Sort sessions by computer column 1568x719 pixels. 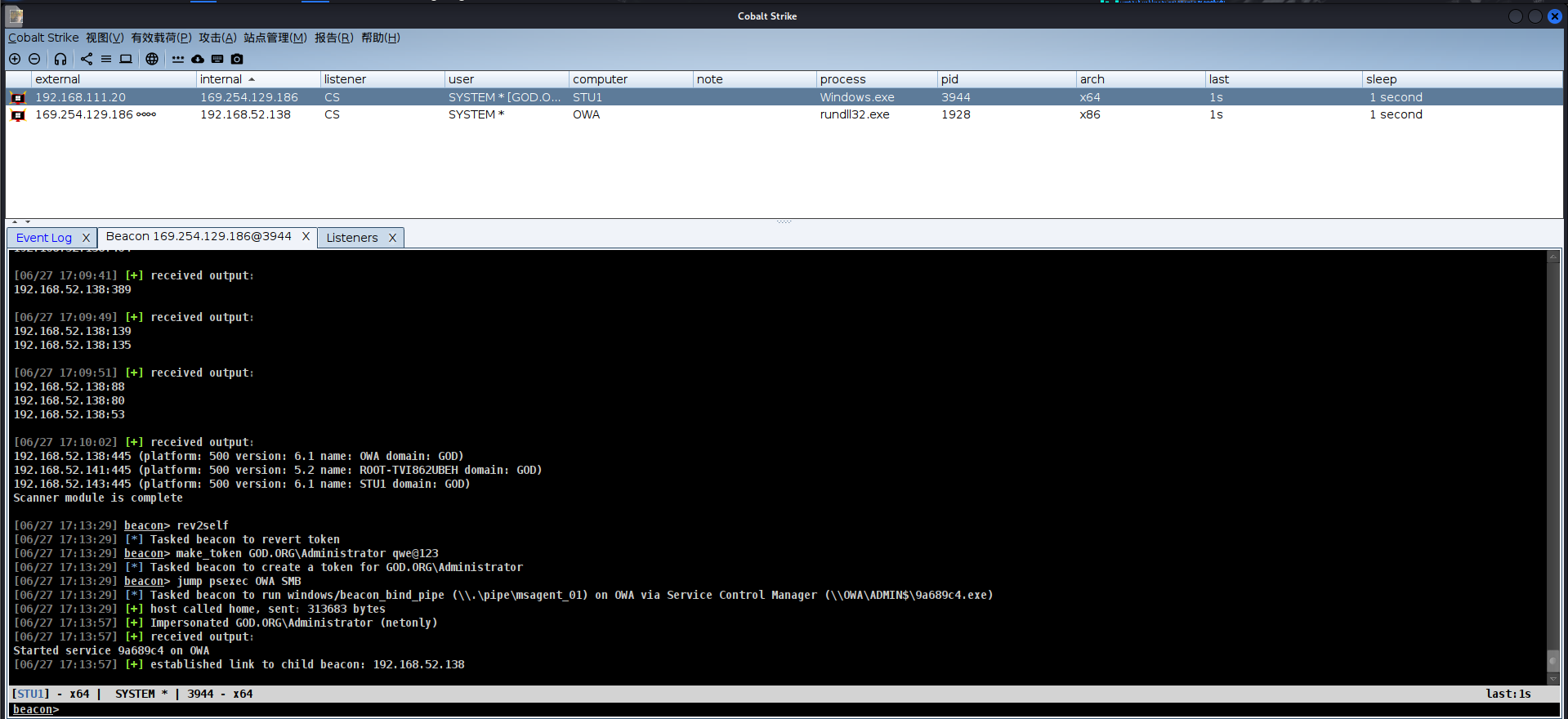pos(631,79)
